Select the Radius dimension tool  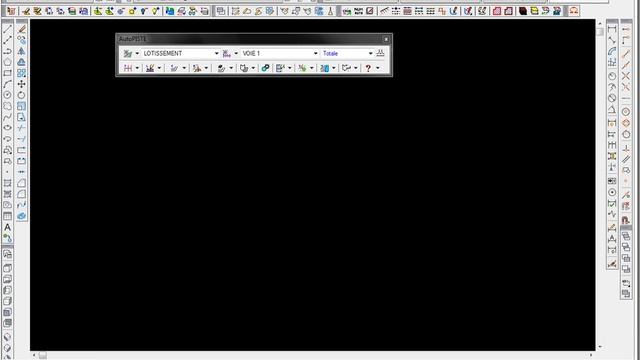coord(612,76)
